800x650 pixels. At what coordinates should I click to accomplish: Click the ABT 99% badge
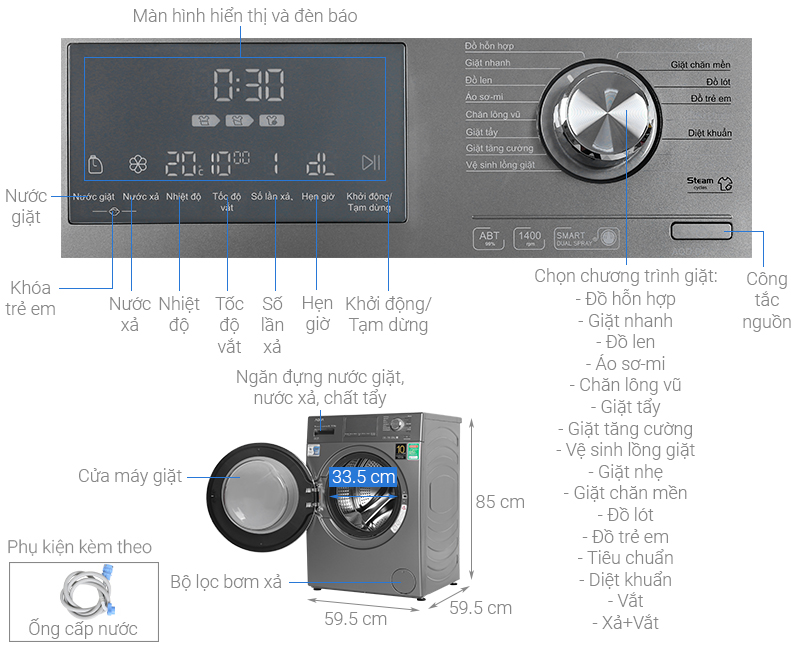489,238
